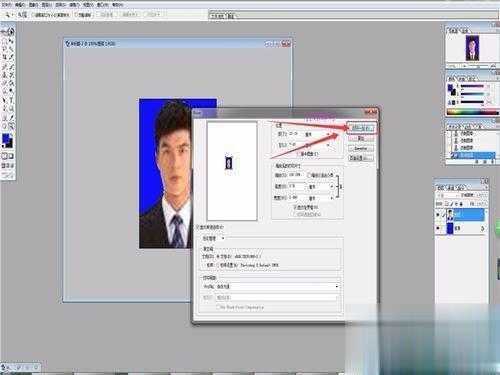Toggle Show Bounding Box checkbox
500x375 pixels.
[x=295, y=207]
